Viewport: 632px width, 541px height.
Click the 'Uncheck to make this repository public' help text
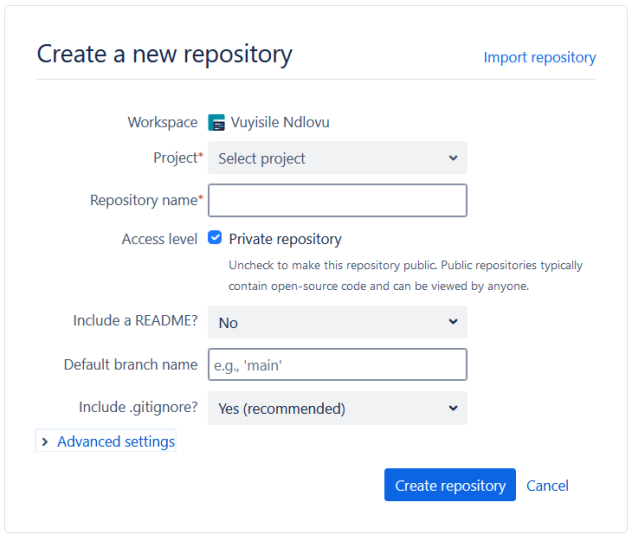405,276
